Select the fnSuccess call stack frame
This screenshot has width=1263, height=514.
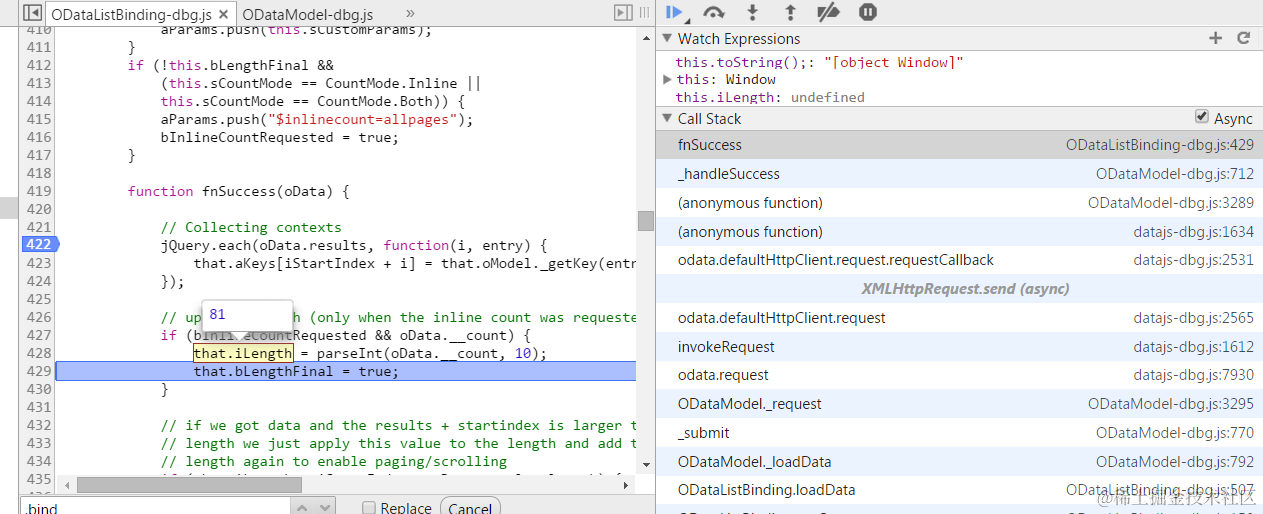pos(959,145)
